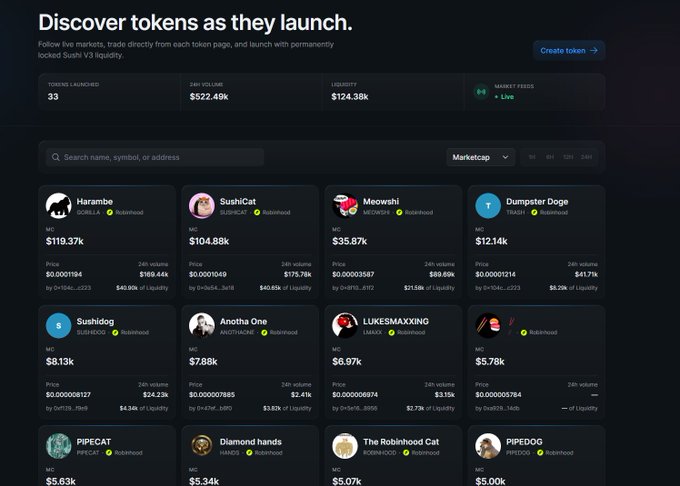
Task: Focus the search name, symbol, or address field
Action: point(155,157)
